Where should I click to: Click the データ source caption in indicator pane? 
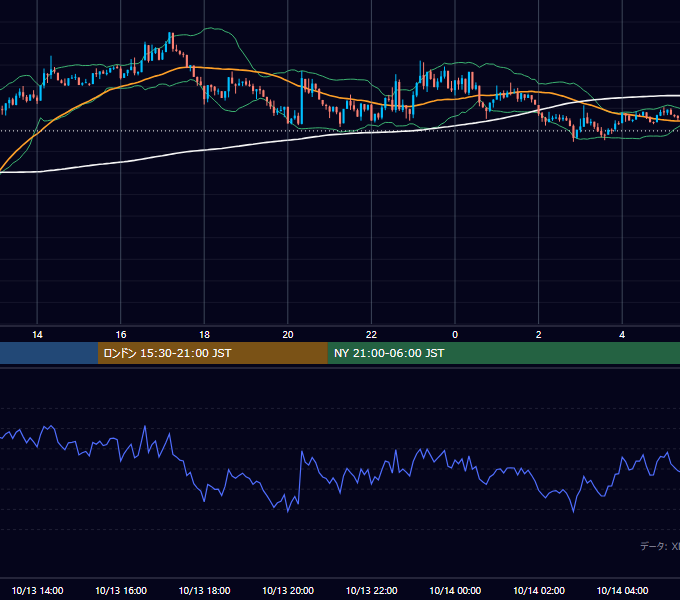tap(660, 546)
